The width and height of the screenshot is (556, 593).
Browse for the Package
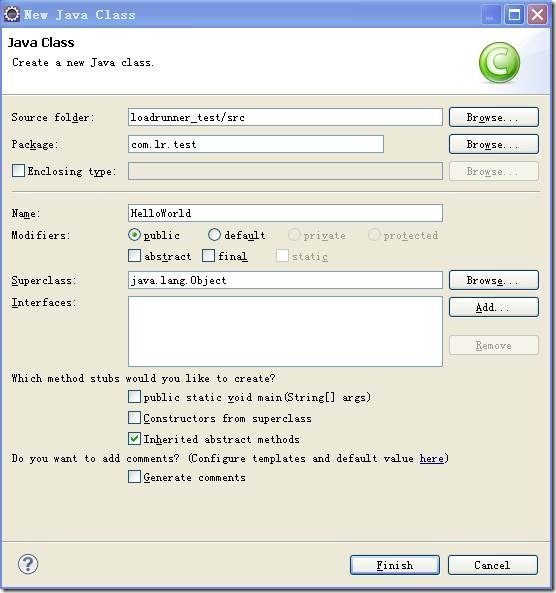pyautogui.click(x=494, y=144)
